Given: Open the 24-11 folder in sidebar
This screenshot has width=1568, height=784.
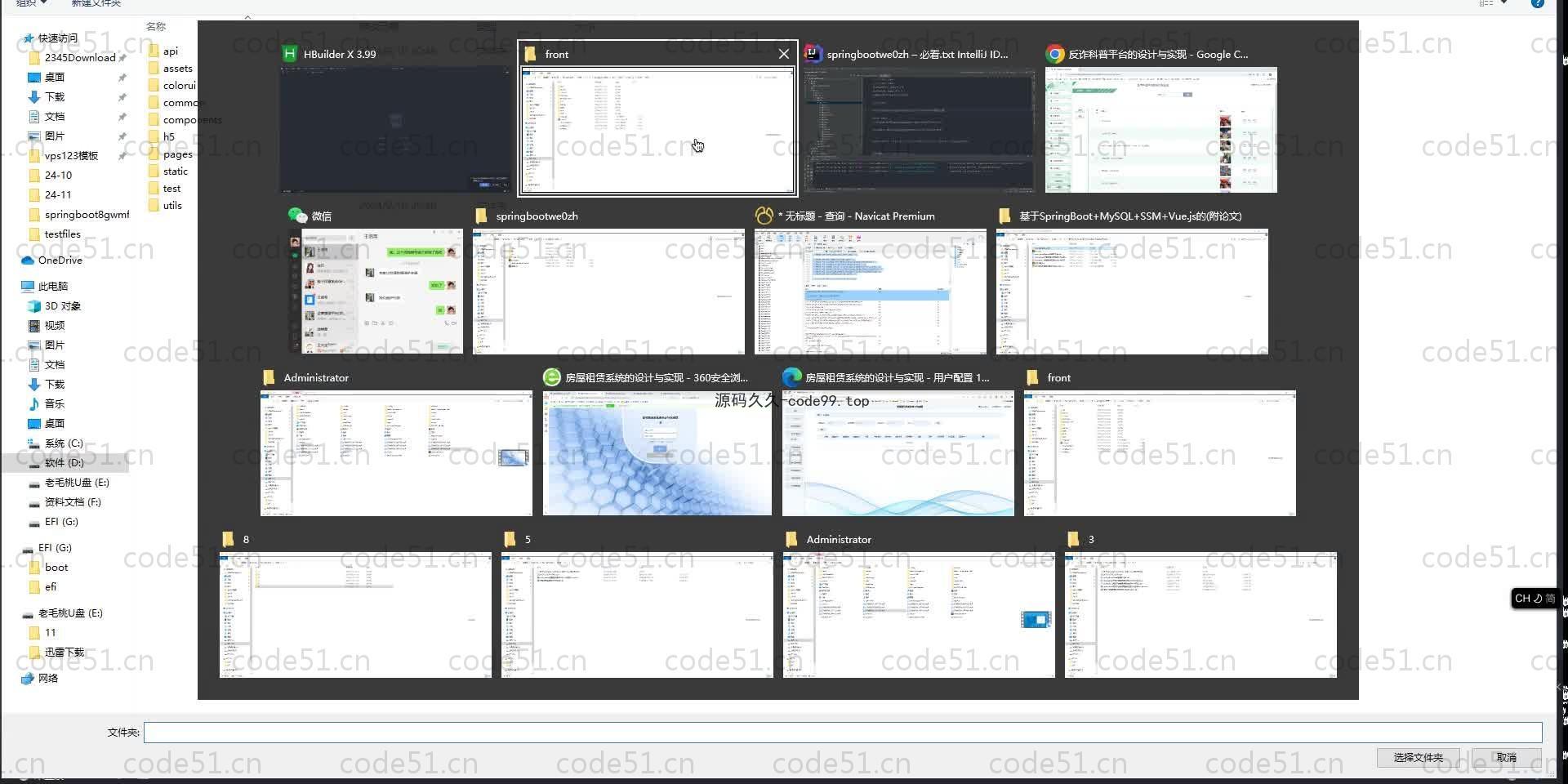Looking at the screenshot, I should (x=58, y=194).
